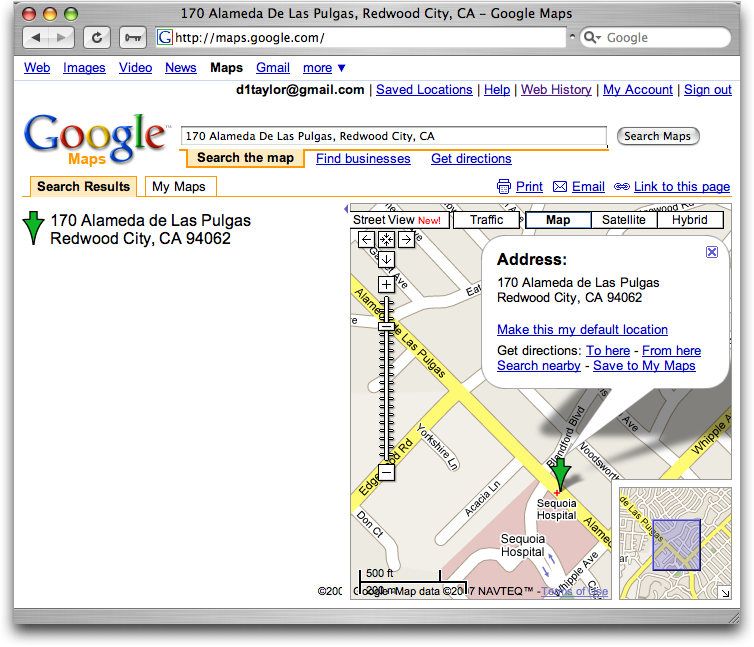Close the address info bubble

click(x=712, y=252)
